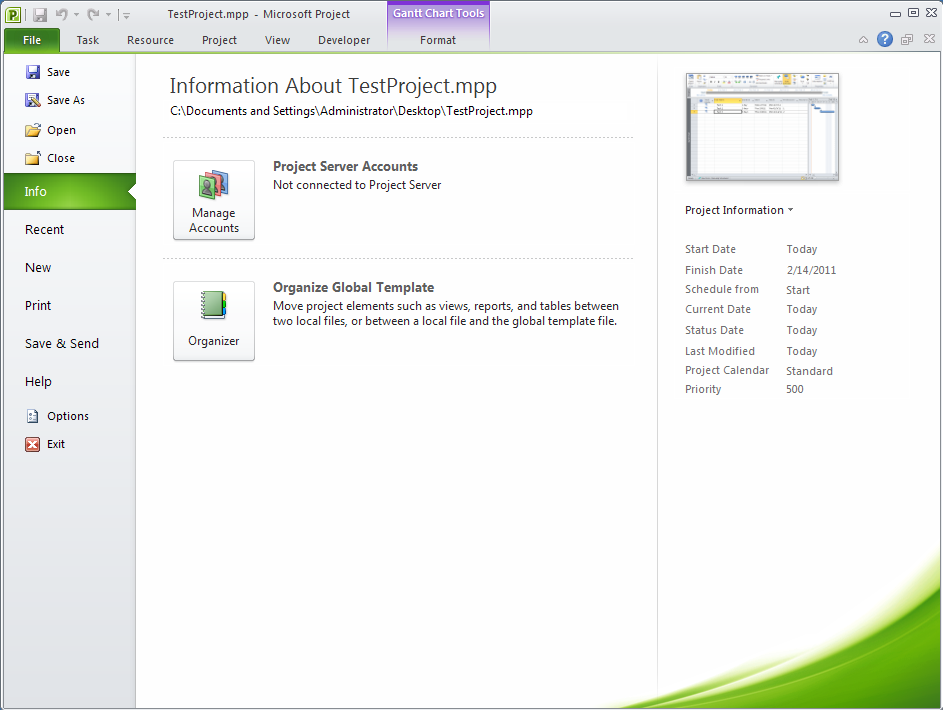Click the Redo icon
This screenshot has width=943, height=710.
pyautogui.click(x=93, y=14)
